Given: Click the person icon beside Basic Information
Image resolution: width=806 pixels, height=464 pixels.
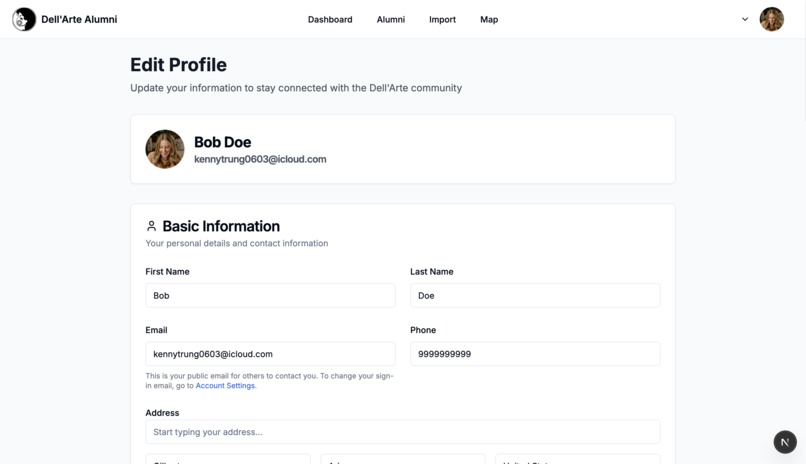Looking at the screenshot, I should click(x=151, y=226).
